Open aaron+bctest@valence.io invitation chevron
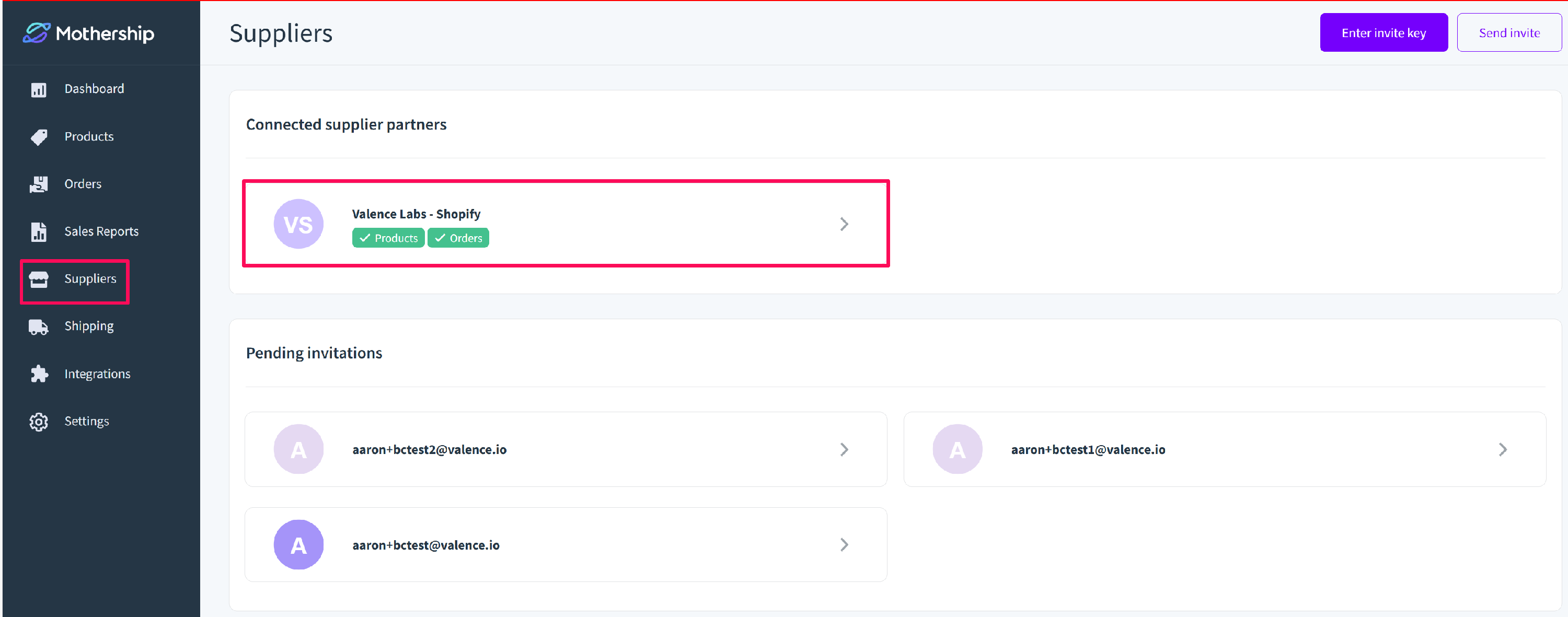1568x617 pixels. (x=844, y=545)
